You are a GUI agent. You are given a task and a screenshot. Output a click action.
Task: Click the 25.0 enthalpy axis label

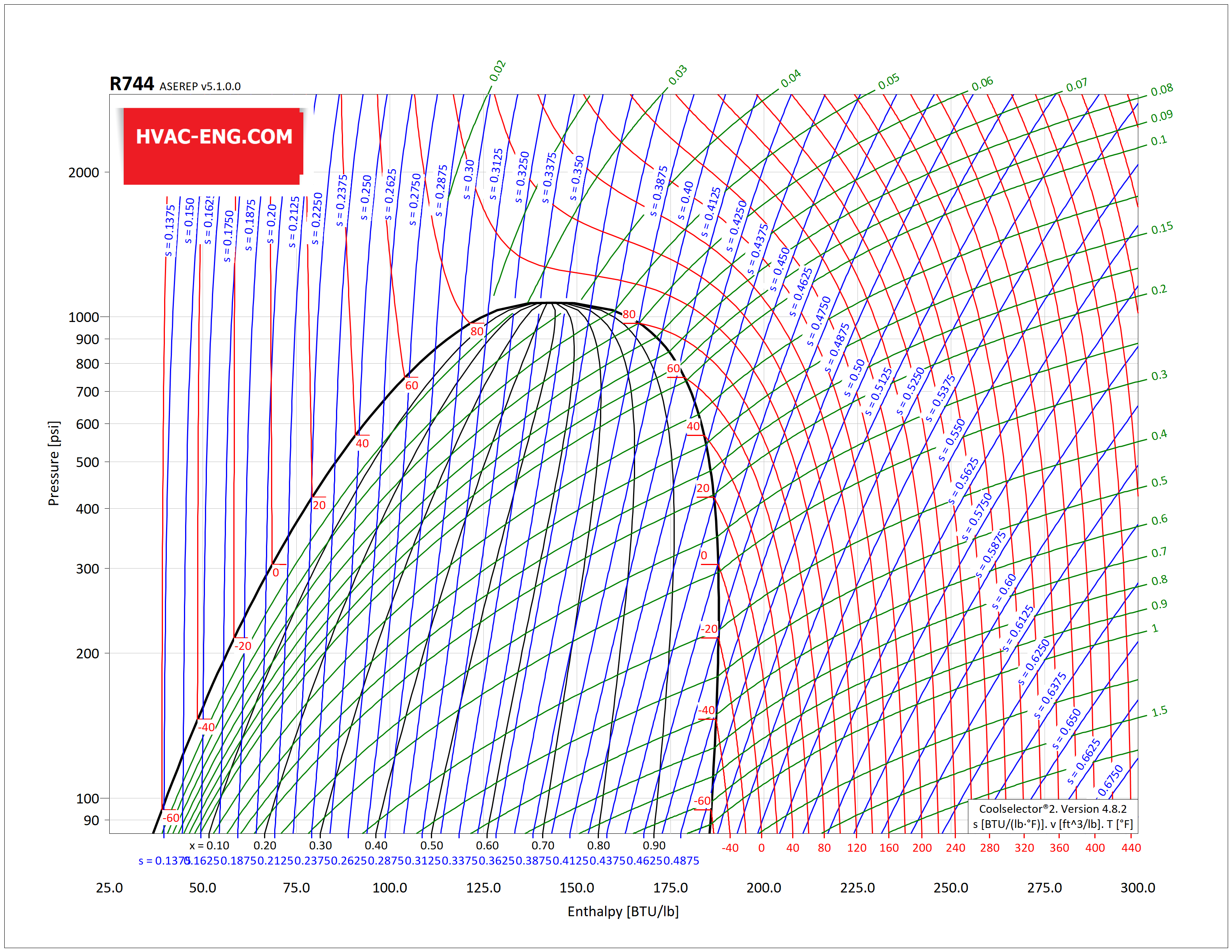coord(109,888)
